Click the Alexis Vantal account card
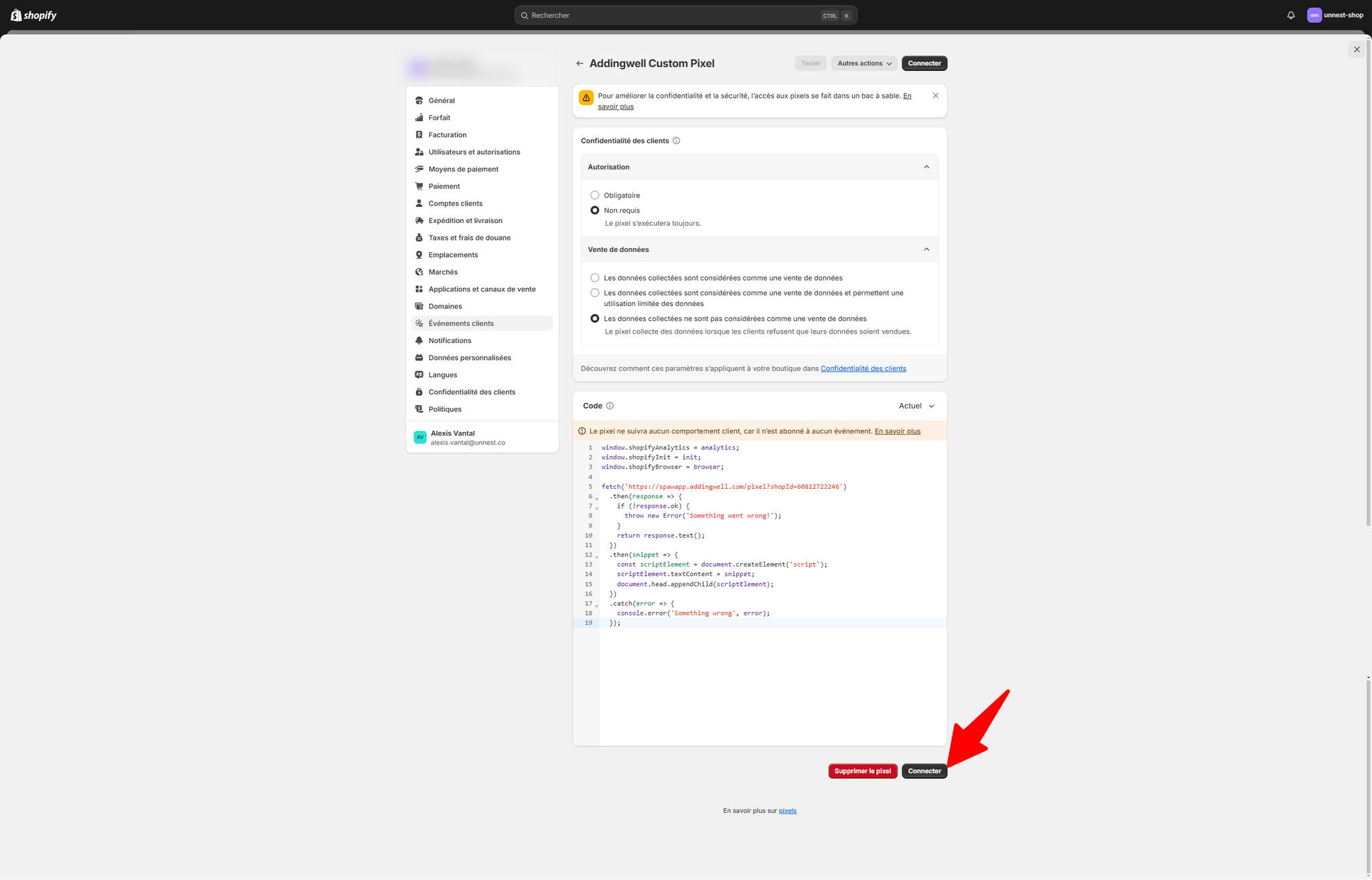 tap(482, 438)
